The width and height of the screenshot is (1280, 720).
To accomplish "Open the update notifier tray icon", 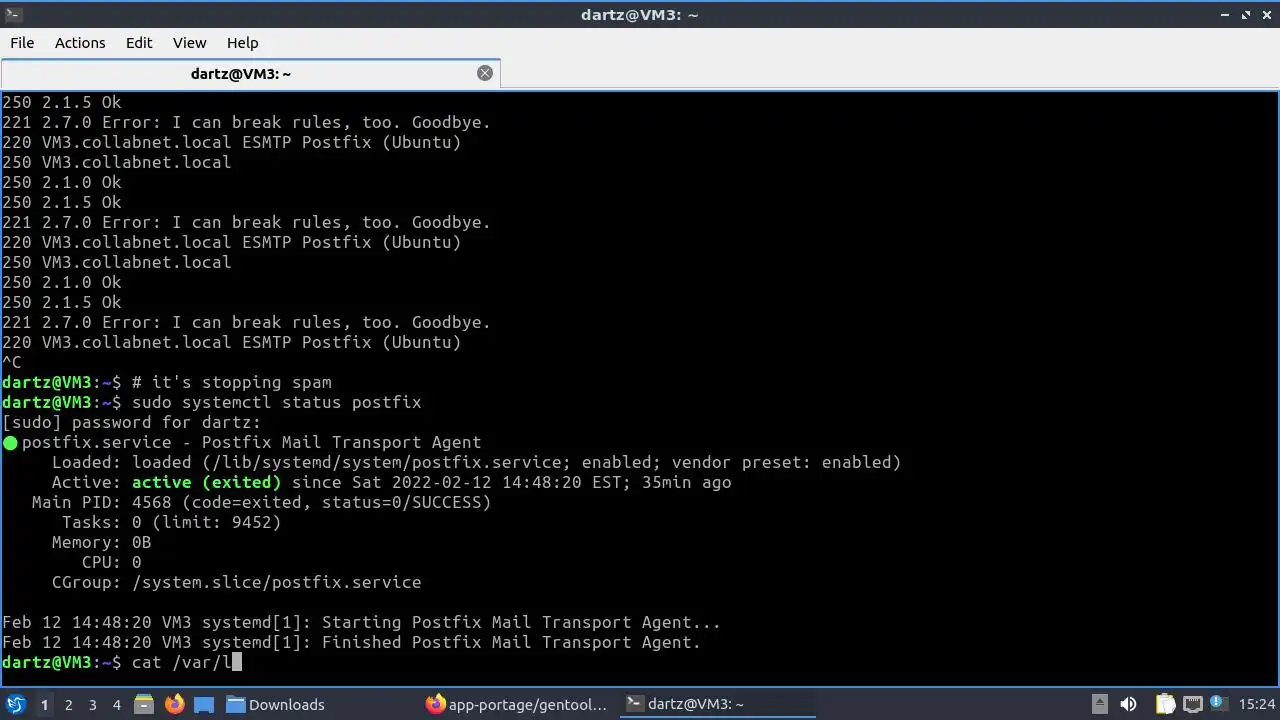I will pos(1219,704).
